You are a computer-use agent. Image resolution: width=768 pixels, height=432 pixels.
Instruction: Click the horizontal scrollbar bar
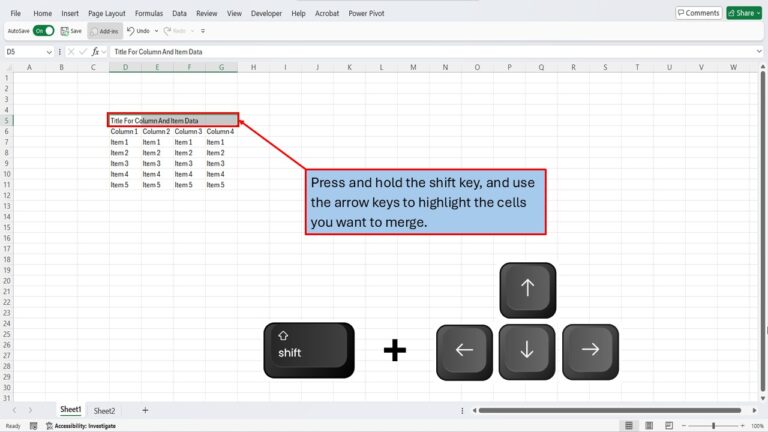click(610, 410)
